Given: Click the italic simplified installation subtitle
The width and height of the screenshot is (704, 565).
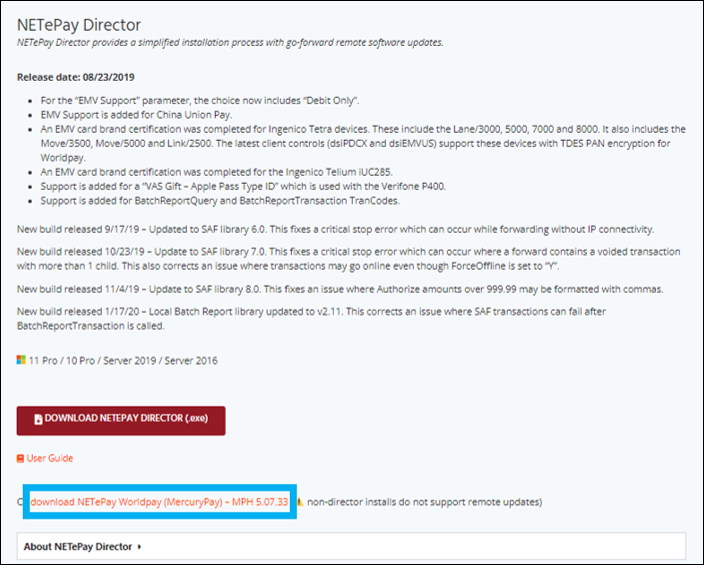Looking at the screenshot, I should point(230,43).
